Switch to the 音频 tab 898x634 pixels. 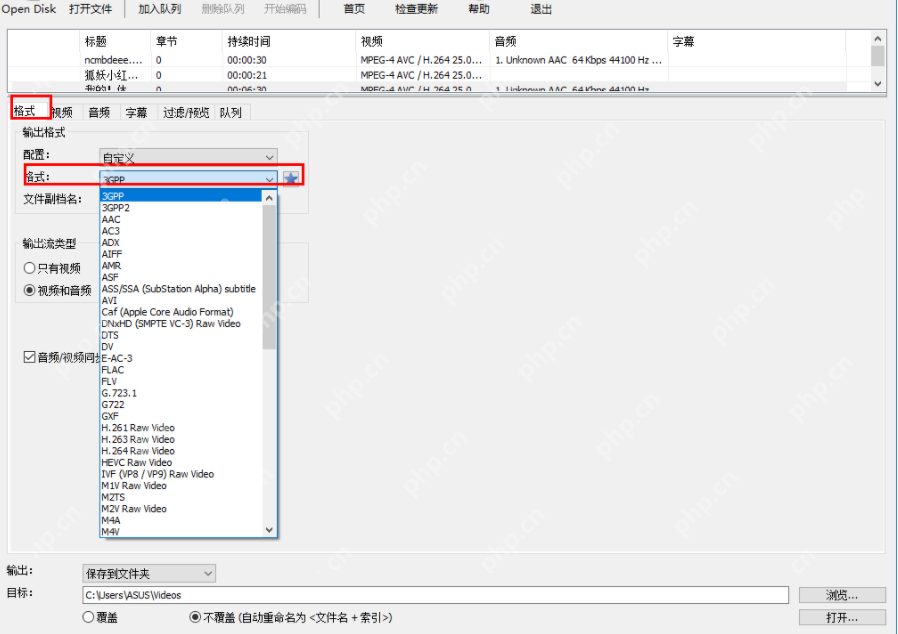click(99, 112)
